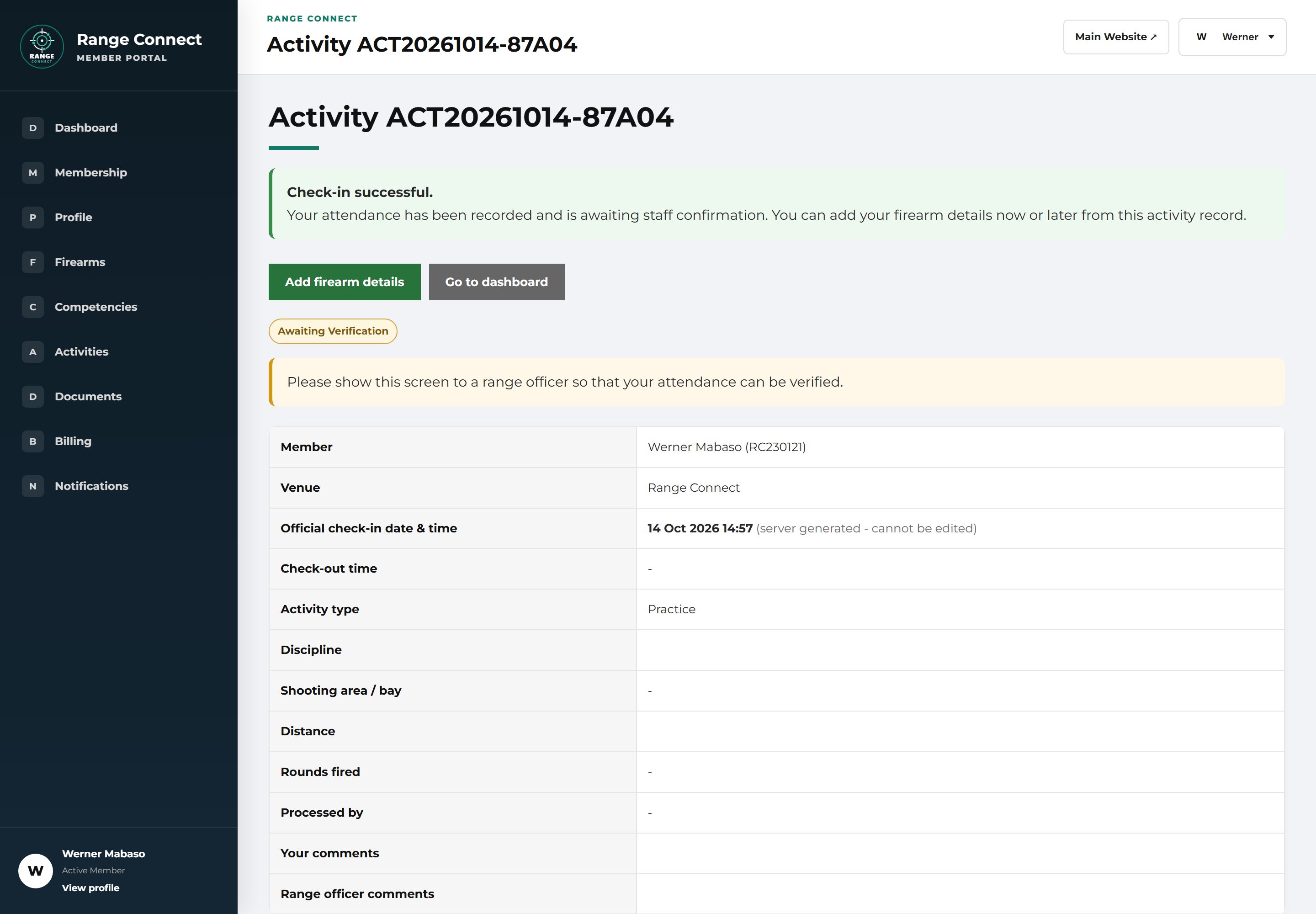
Task: Click the P icon for Profile
Action: click(32, 217)
